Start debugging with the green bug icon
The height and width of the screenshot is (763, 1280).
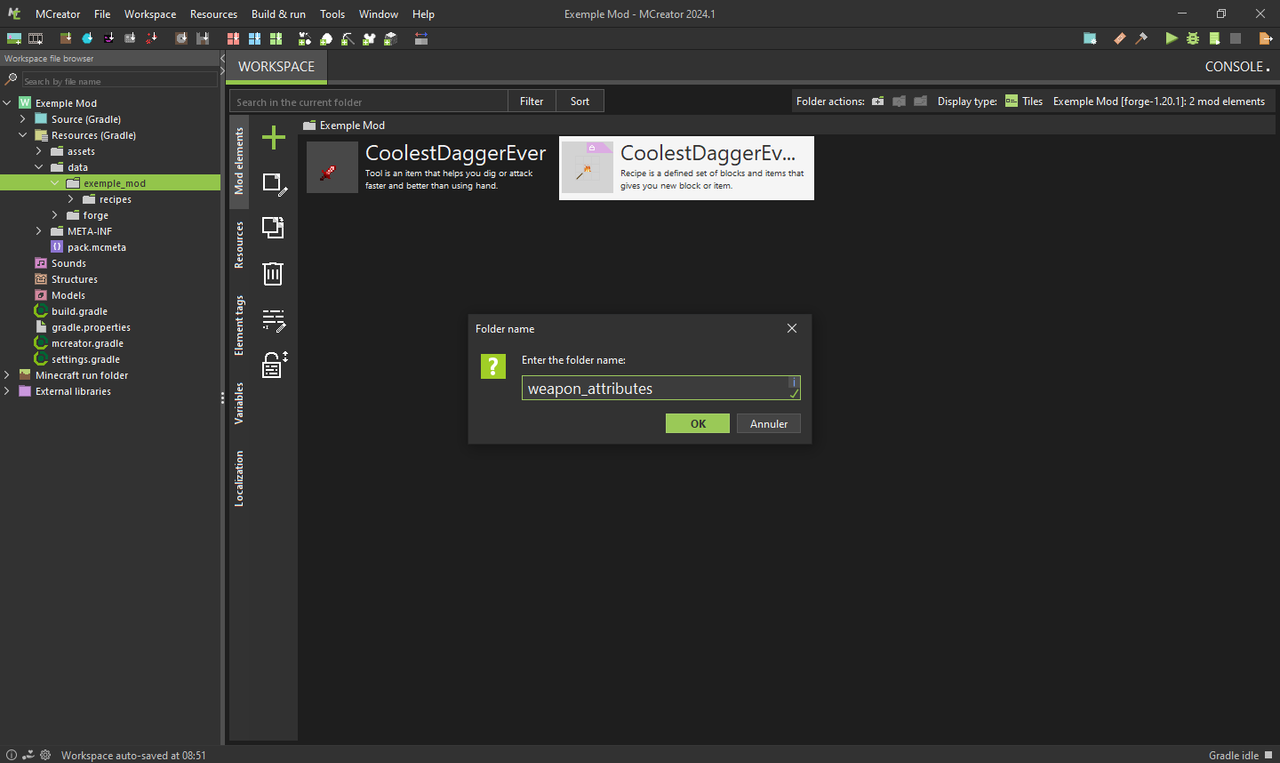1193,39
